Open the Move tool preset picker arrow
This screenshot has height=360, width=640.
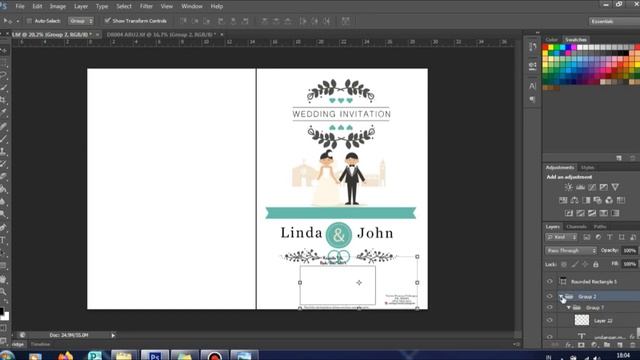(x=18, y=21)
